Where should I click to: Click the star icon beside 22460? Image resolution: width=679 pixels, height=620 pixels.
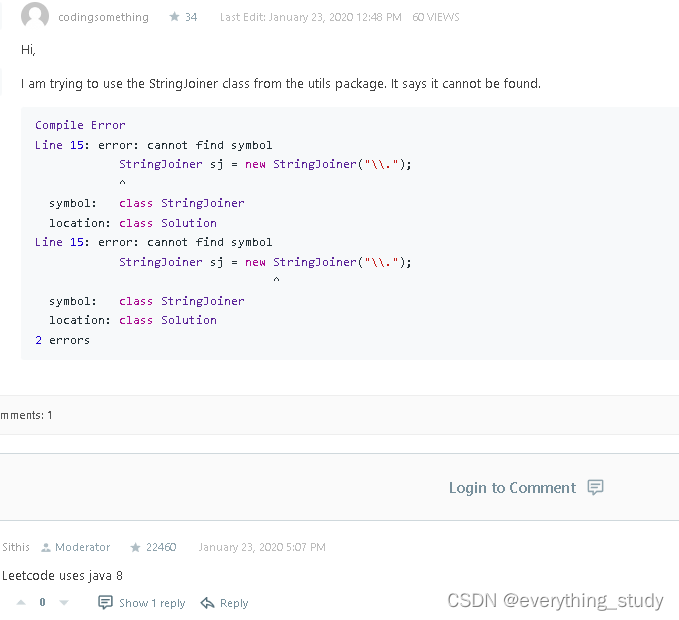click(135, 547)
